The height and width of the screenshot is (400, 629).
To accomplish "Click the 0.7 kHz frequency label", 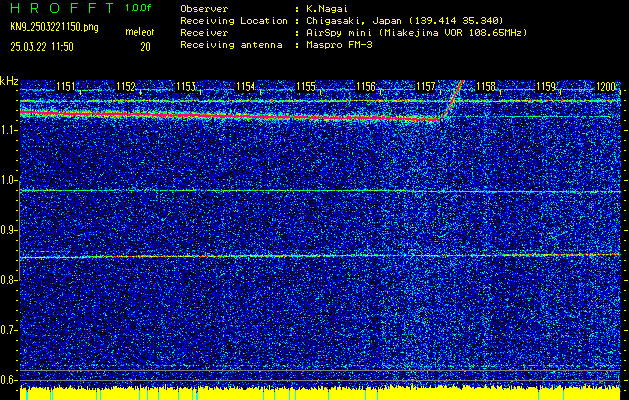I will tap(8, 330).
